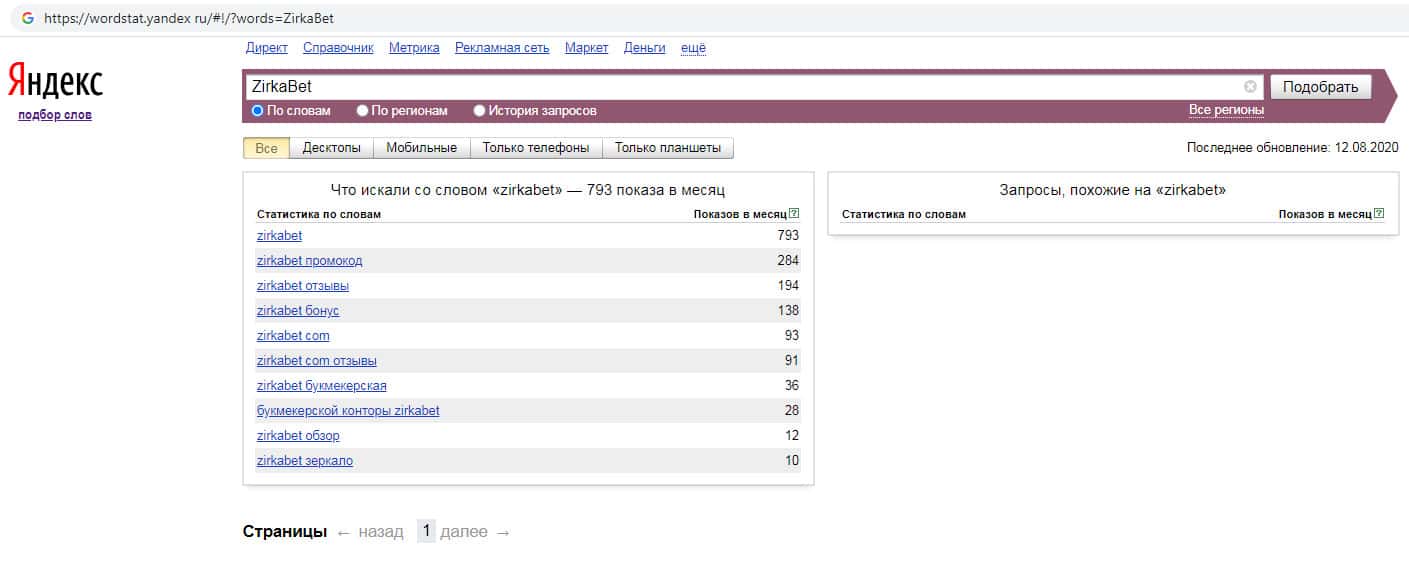
Task: Click the "подбор слов" link under the logo
Action: (55, 115)
